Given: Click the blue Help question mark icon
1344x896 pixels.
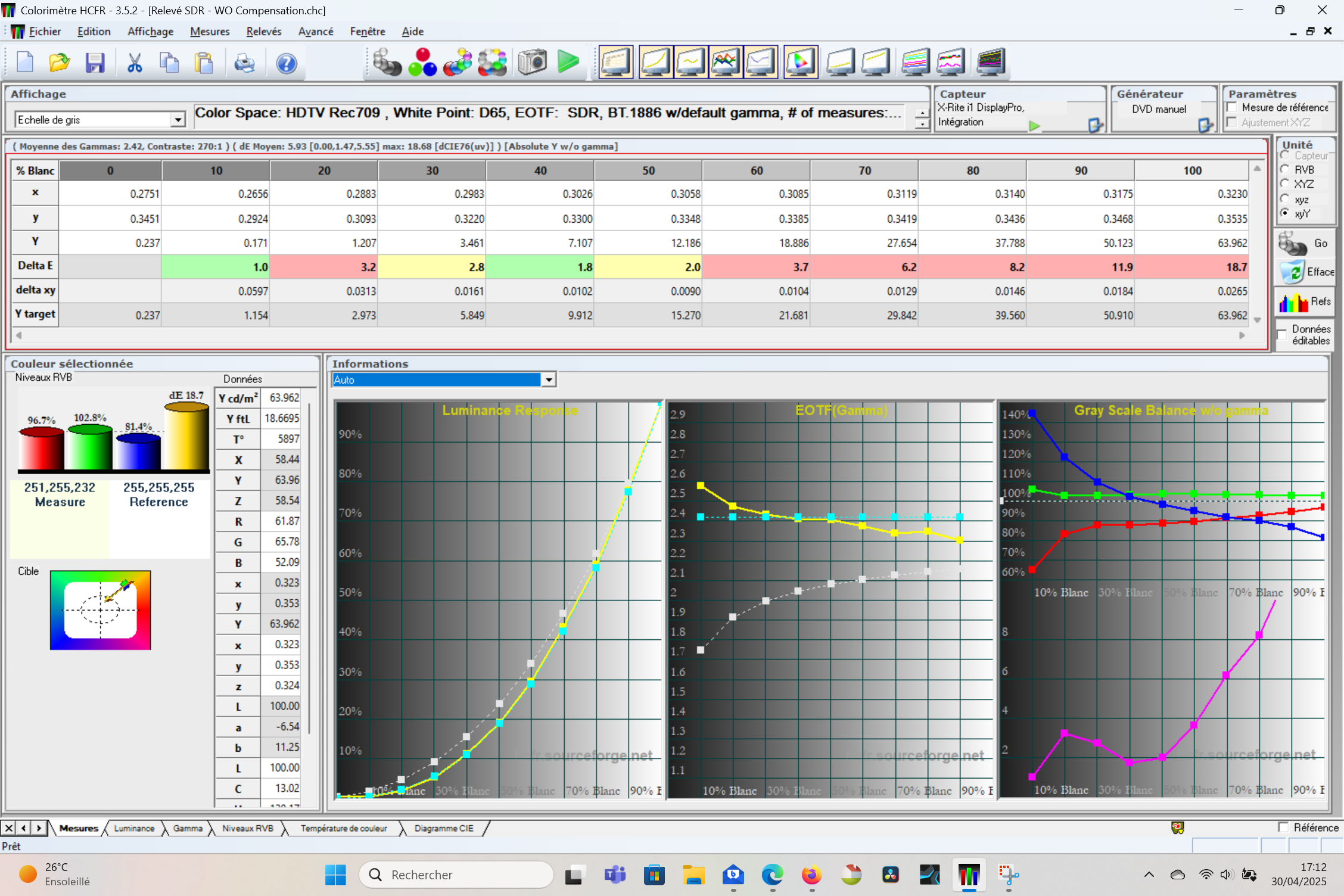Looking at the screenshot, I should (x=287, y=63).
